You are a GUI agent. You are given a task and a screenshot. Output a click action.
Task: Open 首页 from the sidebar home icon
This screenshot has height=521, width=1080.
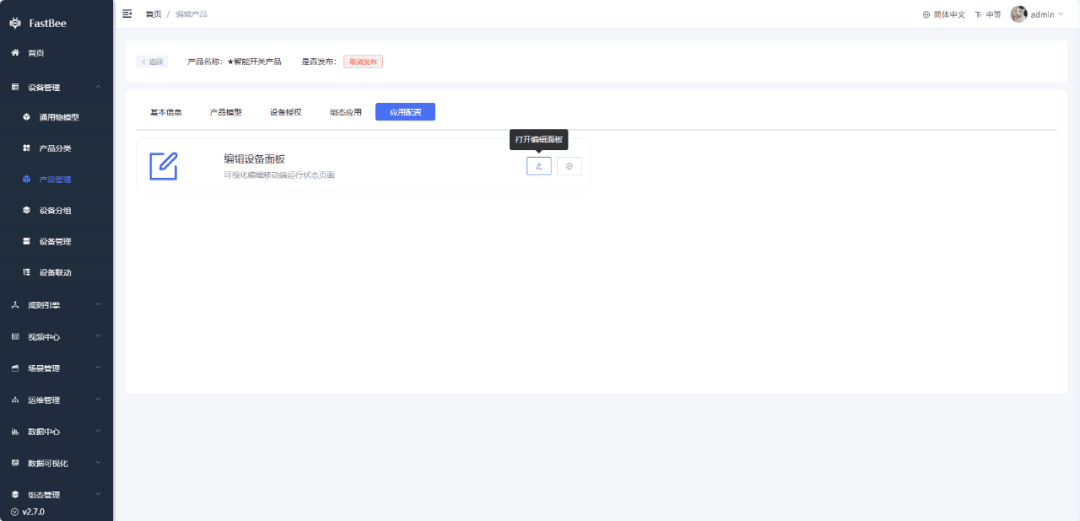pos(15,53)
